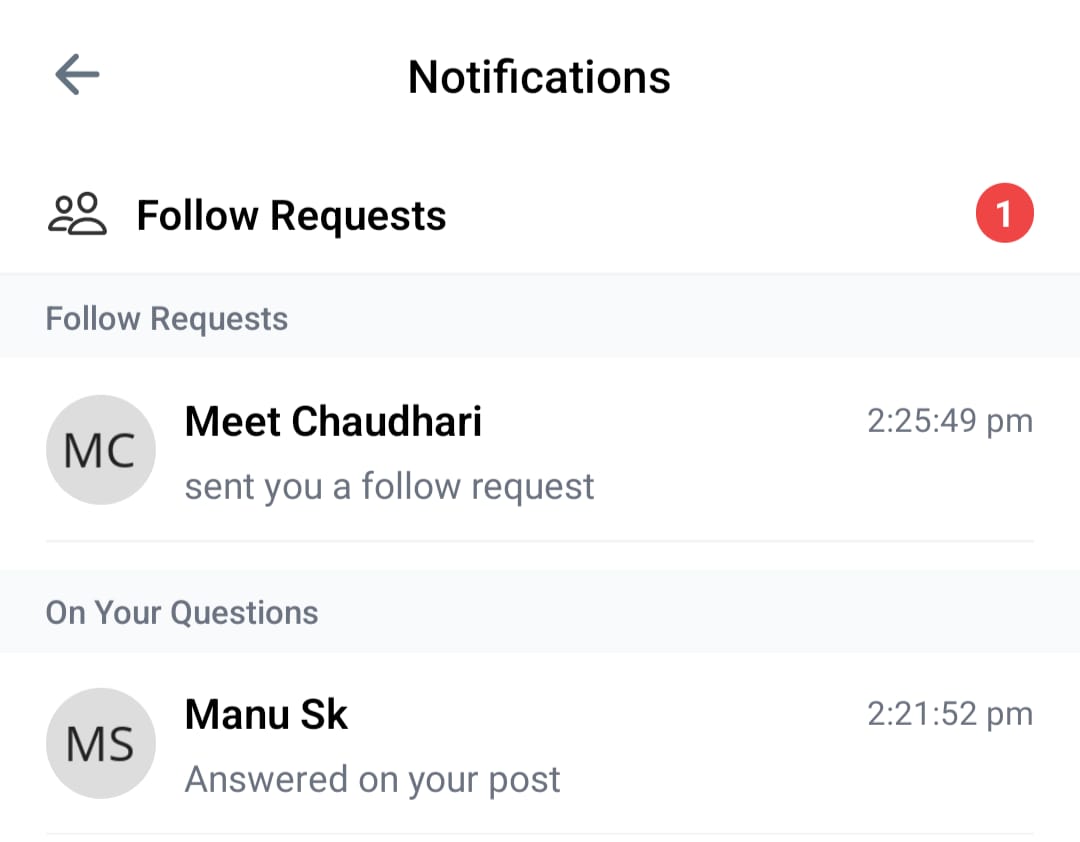Select the On Your Questions section header

[x=181, y=611]
